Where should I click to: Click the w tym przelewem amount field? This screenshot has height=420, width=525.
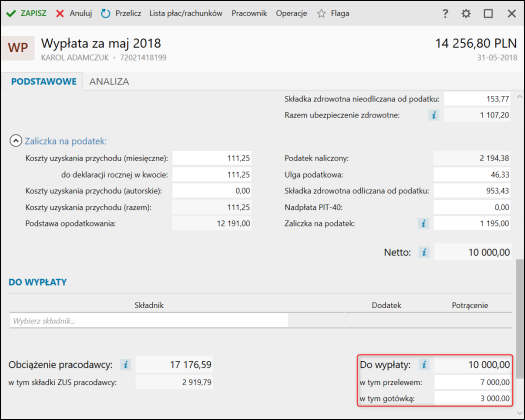pyautogui.click(x=472, y=382)
